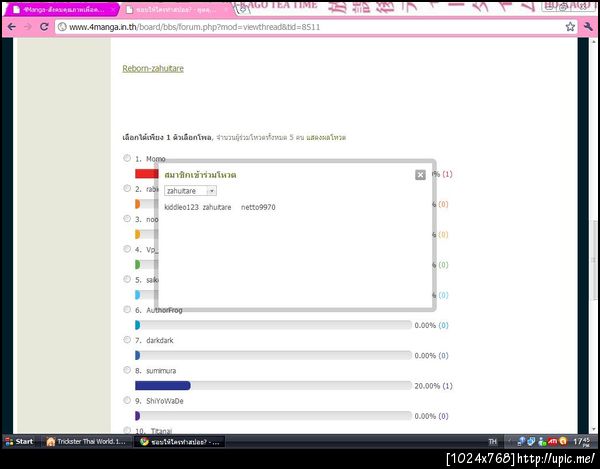Click the darkdark 0.00% progress bar

pos(273,355)
